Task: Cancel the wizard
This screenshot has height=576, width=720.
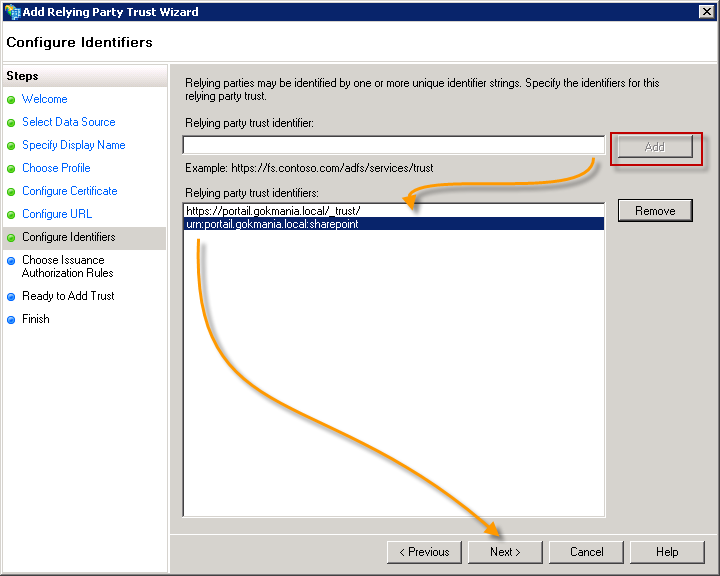Action: [586, 552]
